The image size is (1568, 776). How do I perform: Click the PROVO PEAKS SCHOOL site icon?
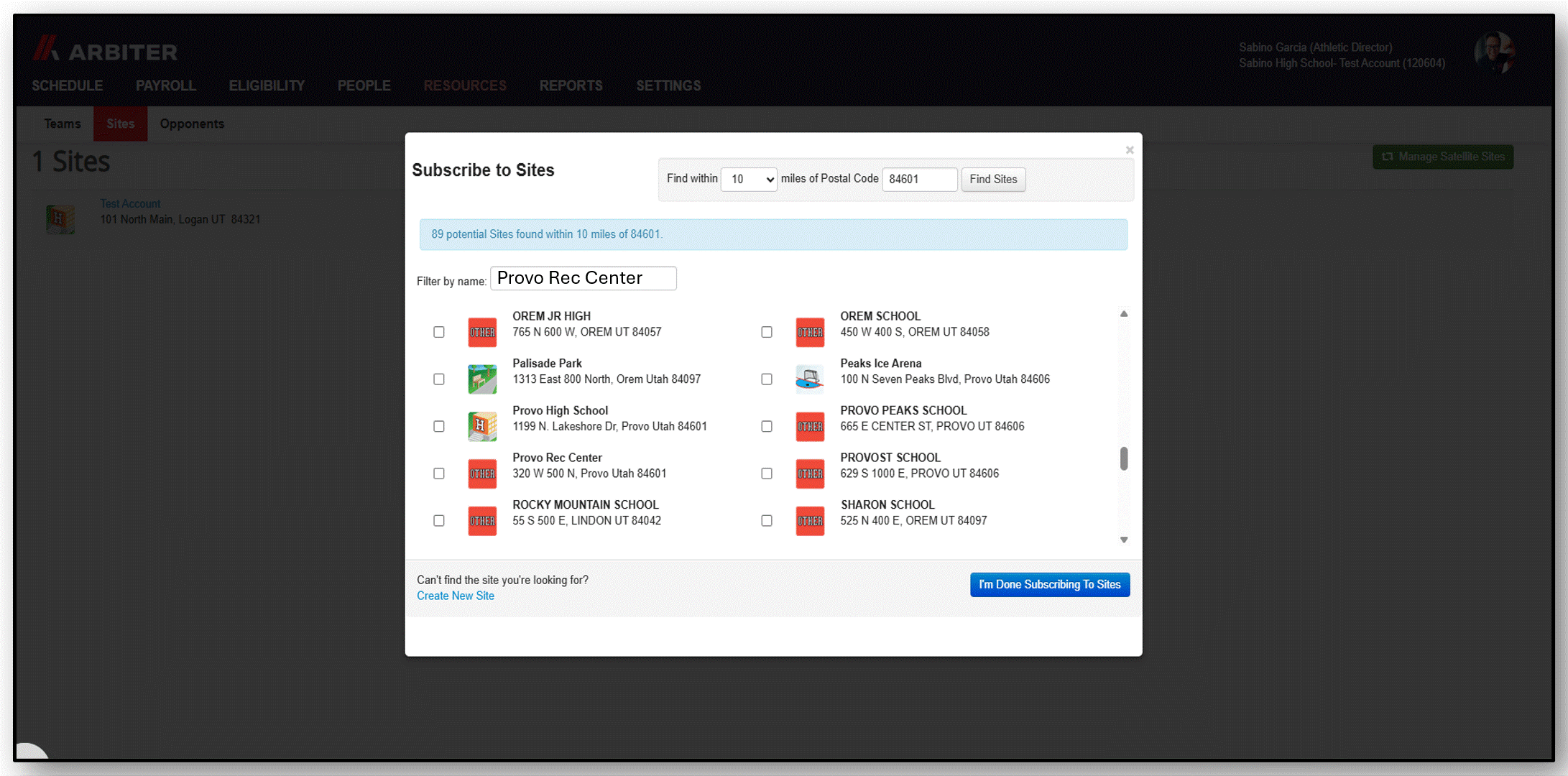[810, 426]
